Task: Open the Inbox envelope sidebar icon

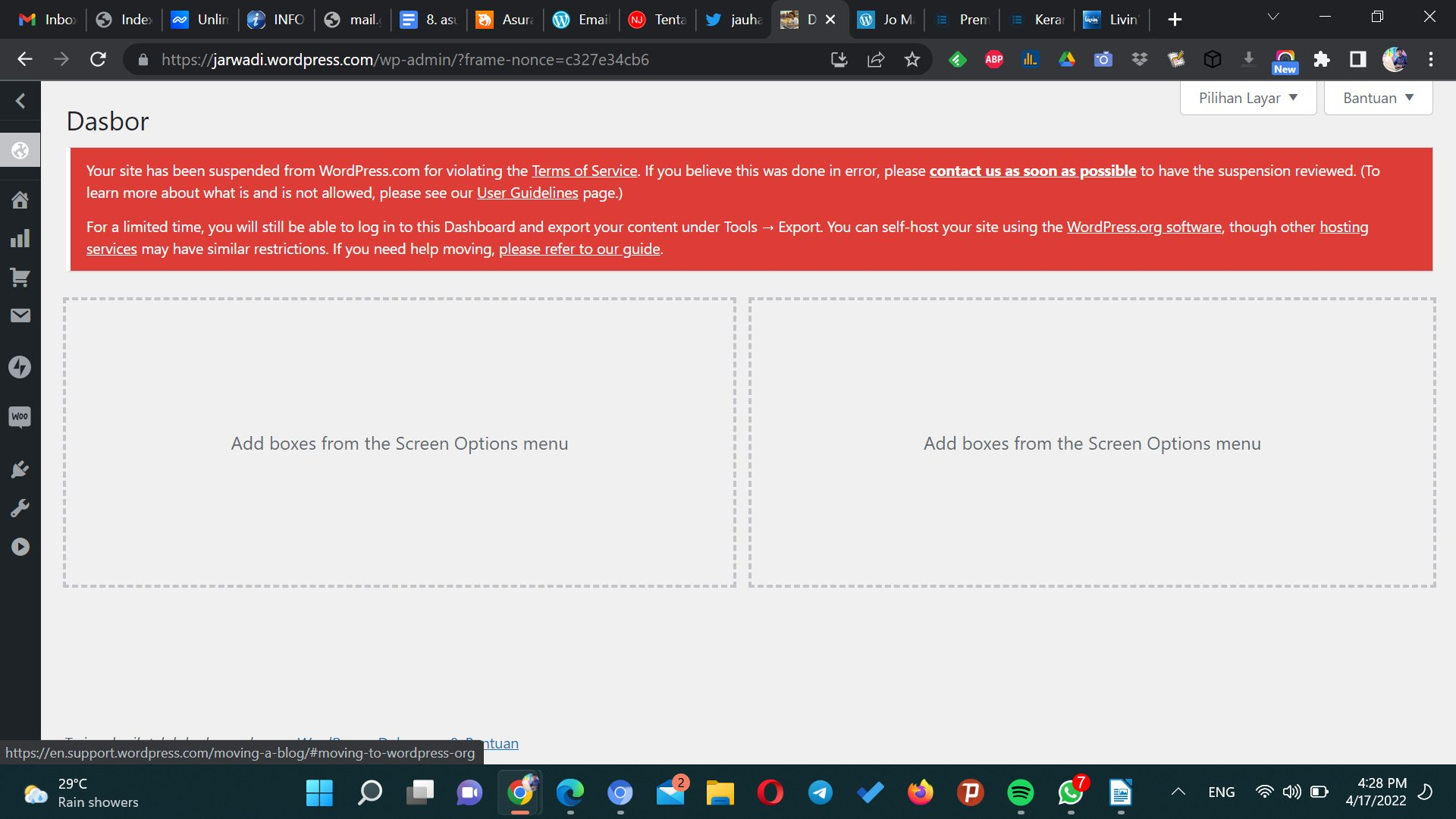Action: [x=20, y=315]
